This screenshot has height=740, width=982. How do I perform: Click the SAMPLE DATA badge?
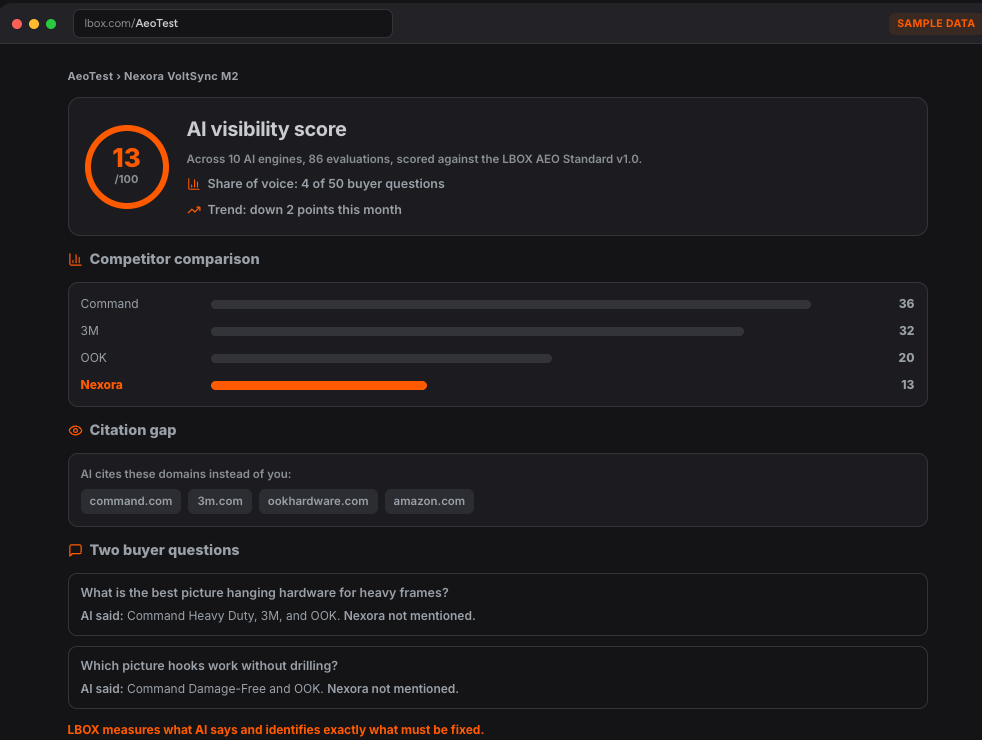[936, 24]
